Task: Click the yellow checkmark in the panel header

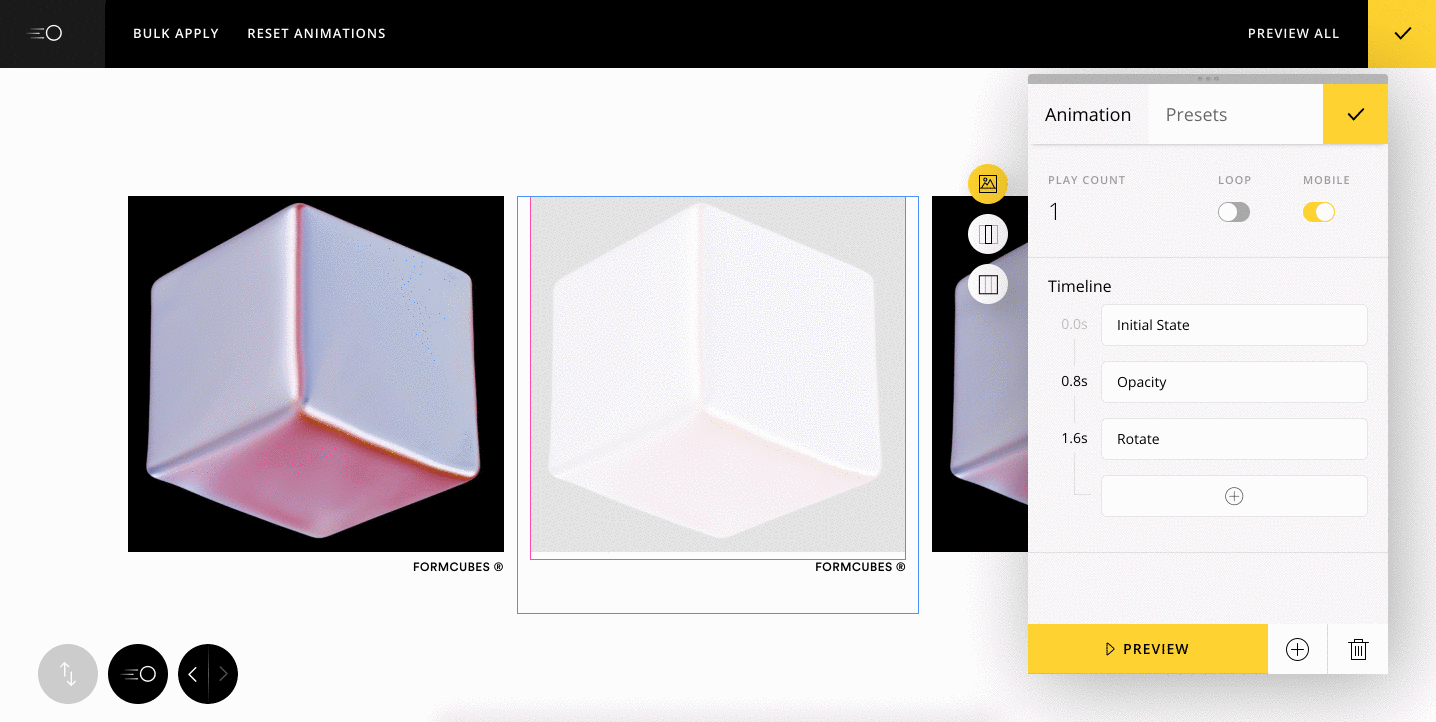Action: 1355,114
